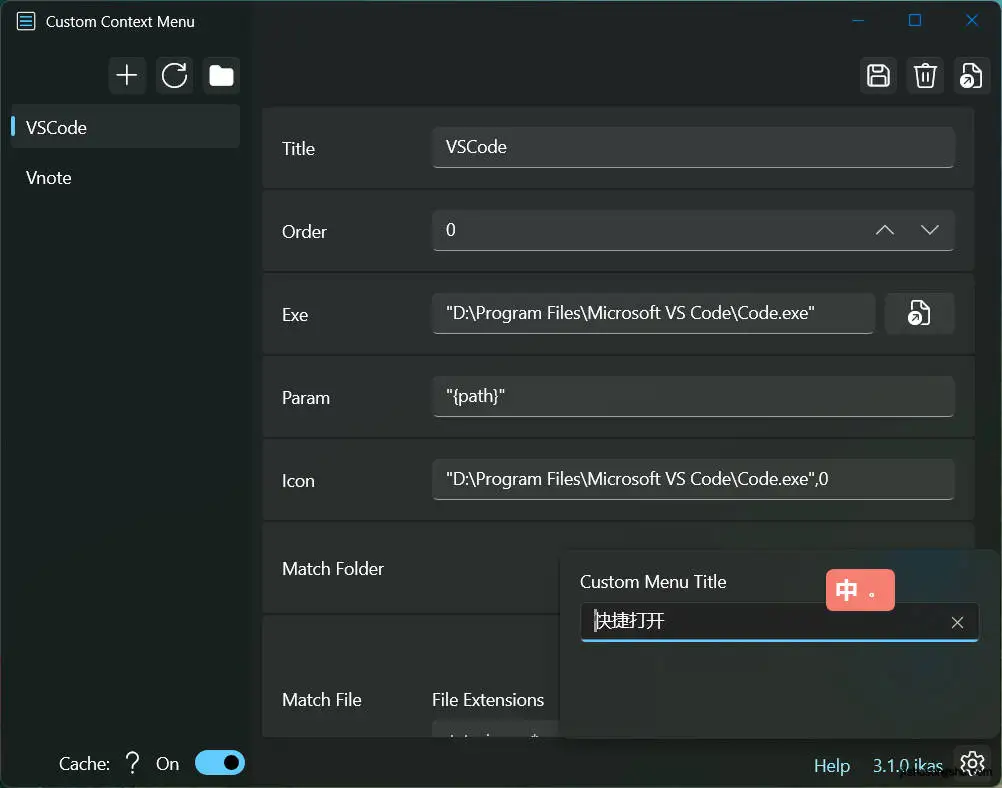The height and width of the screenshot is (788, 1002).
Task: Click the File Extensions label
Action: click(488, 700)
